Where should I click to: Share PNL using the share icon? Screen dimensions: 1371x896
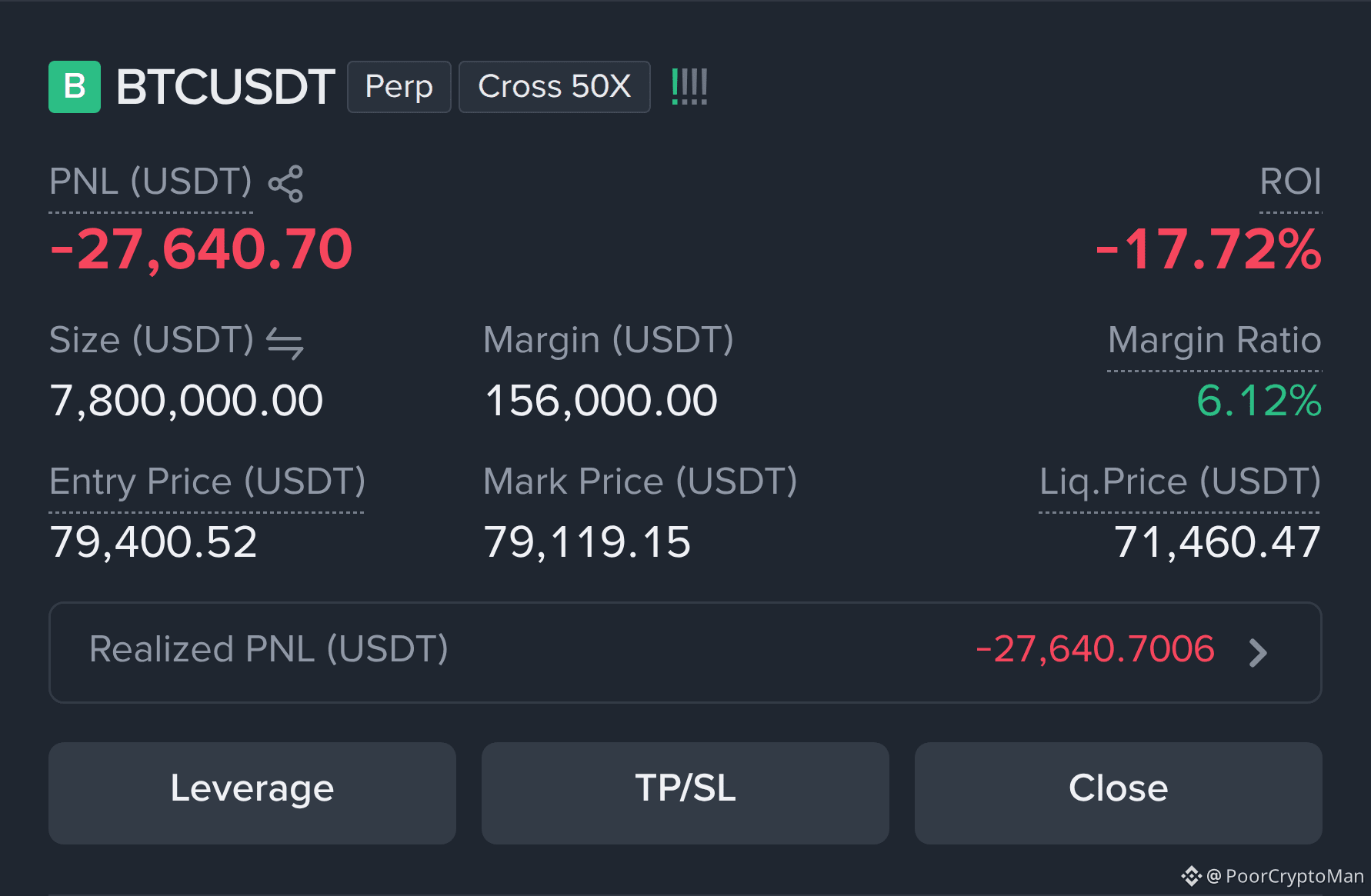pyautogui.click(x=285, y=184)
